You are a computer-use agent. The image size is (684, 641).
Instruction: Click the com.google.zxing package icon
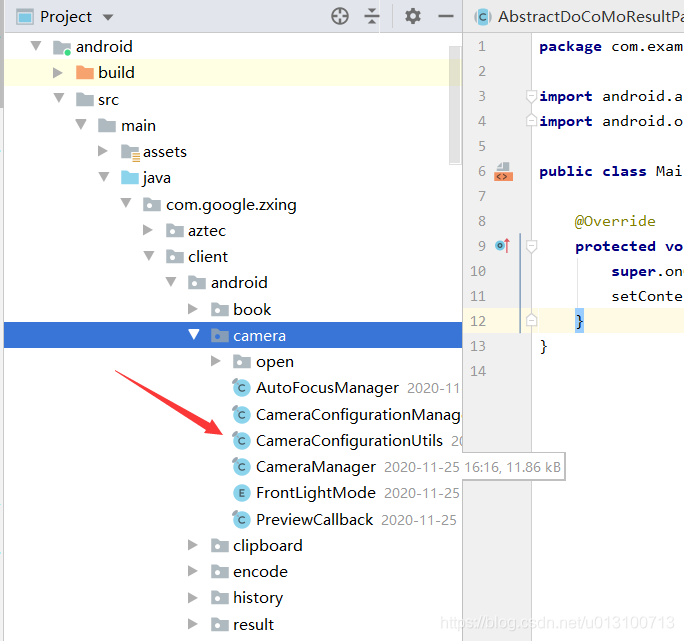152,204
